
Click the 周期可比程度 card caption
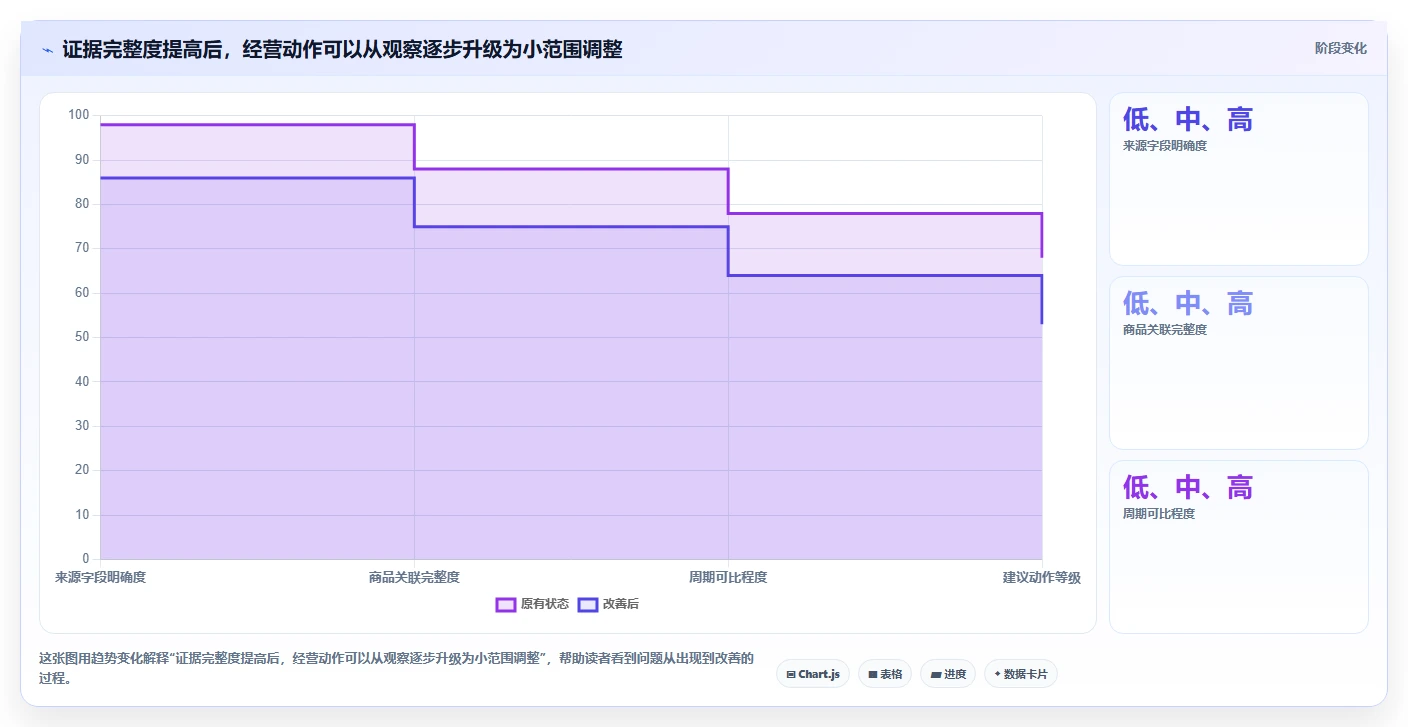pos(1159,514)
